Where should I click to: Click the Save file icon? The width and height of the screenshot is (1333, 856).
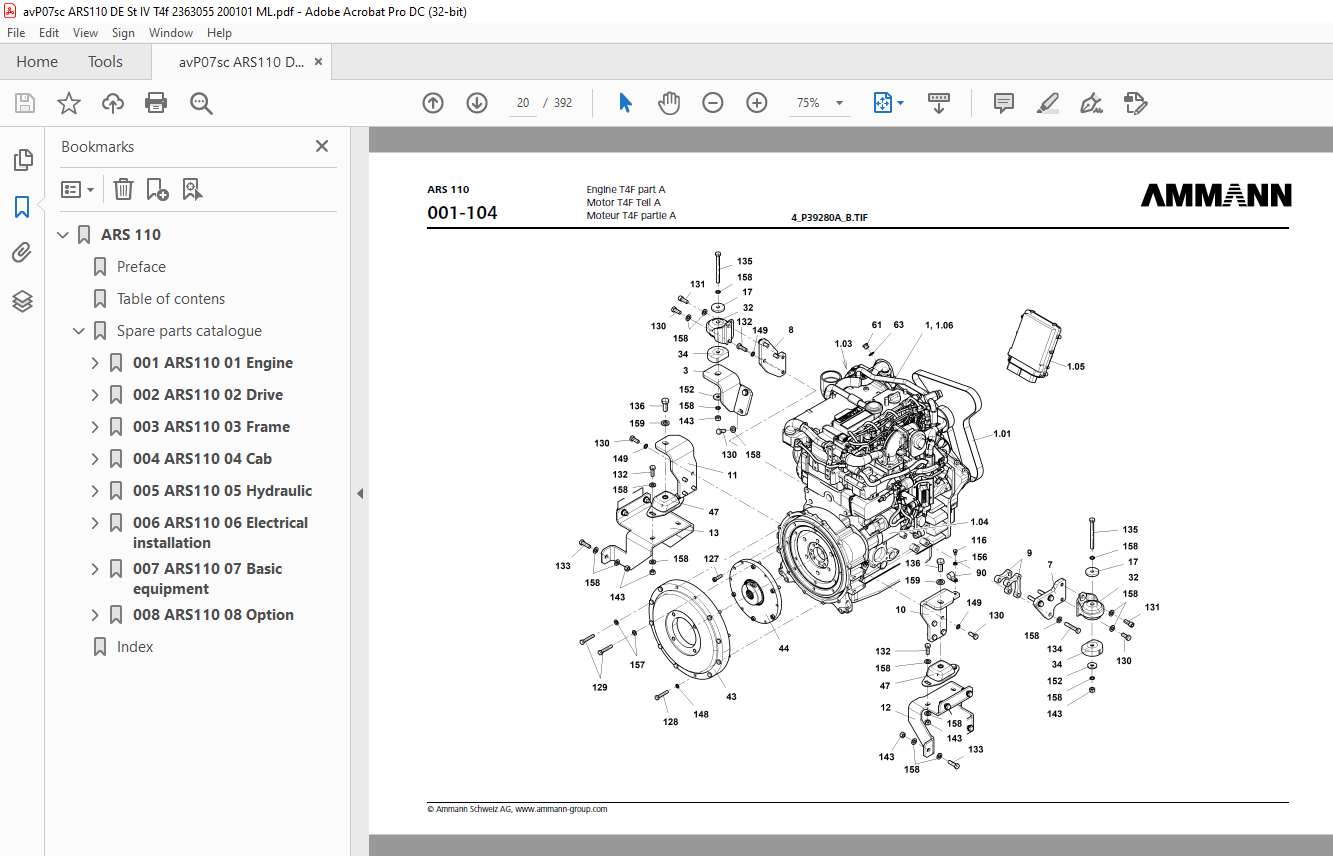click(x=25, y=103)
